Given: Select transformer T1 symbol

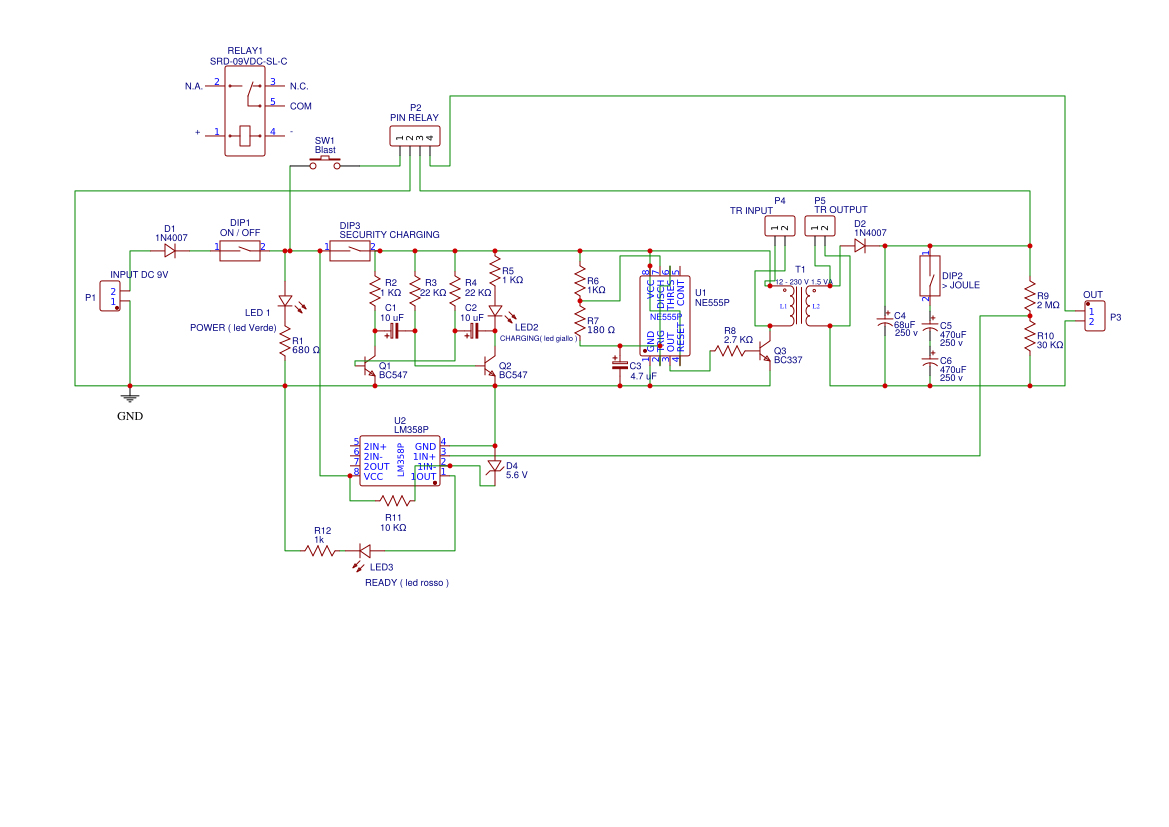Looking at the screenshot, I should click(x=798, y=305).
